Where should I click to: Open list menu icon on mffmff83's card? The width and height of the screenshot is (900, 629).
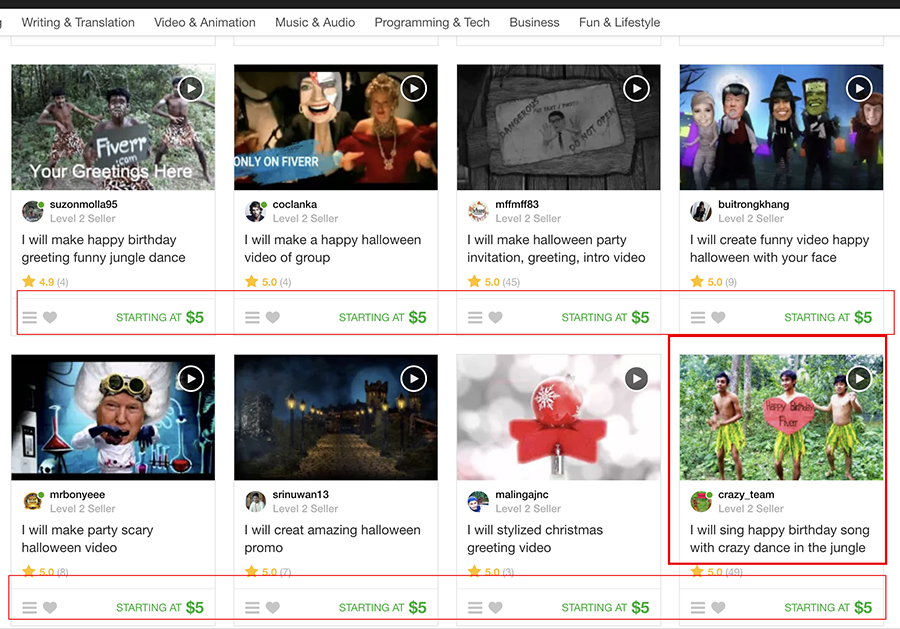[475, 317]
